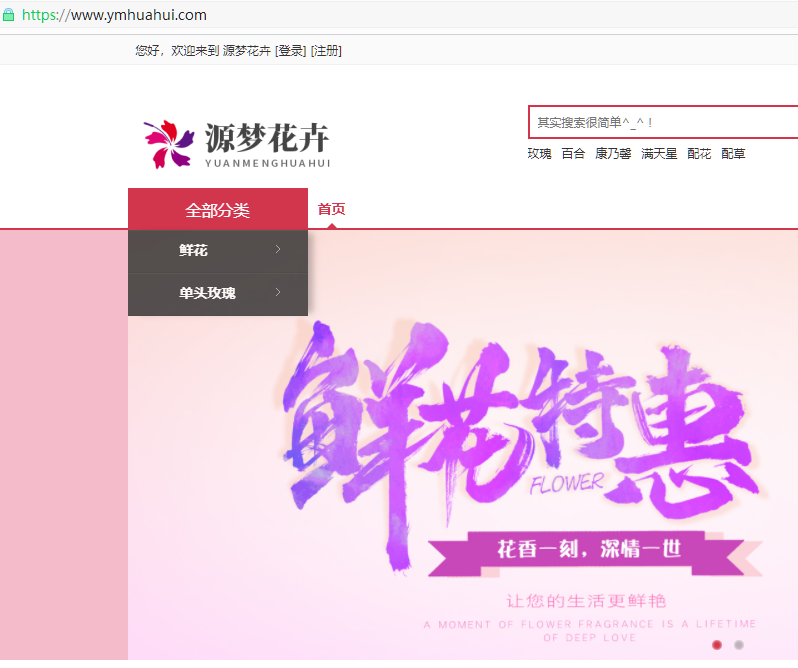Image resolution: width=798 pixels, height=668 pixels.
Task: Open the 全部分类 category menu
Action: 217,210
